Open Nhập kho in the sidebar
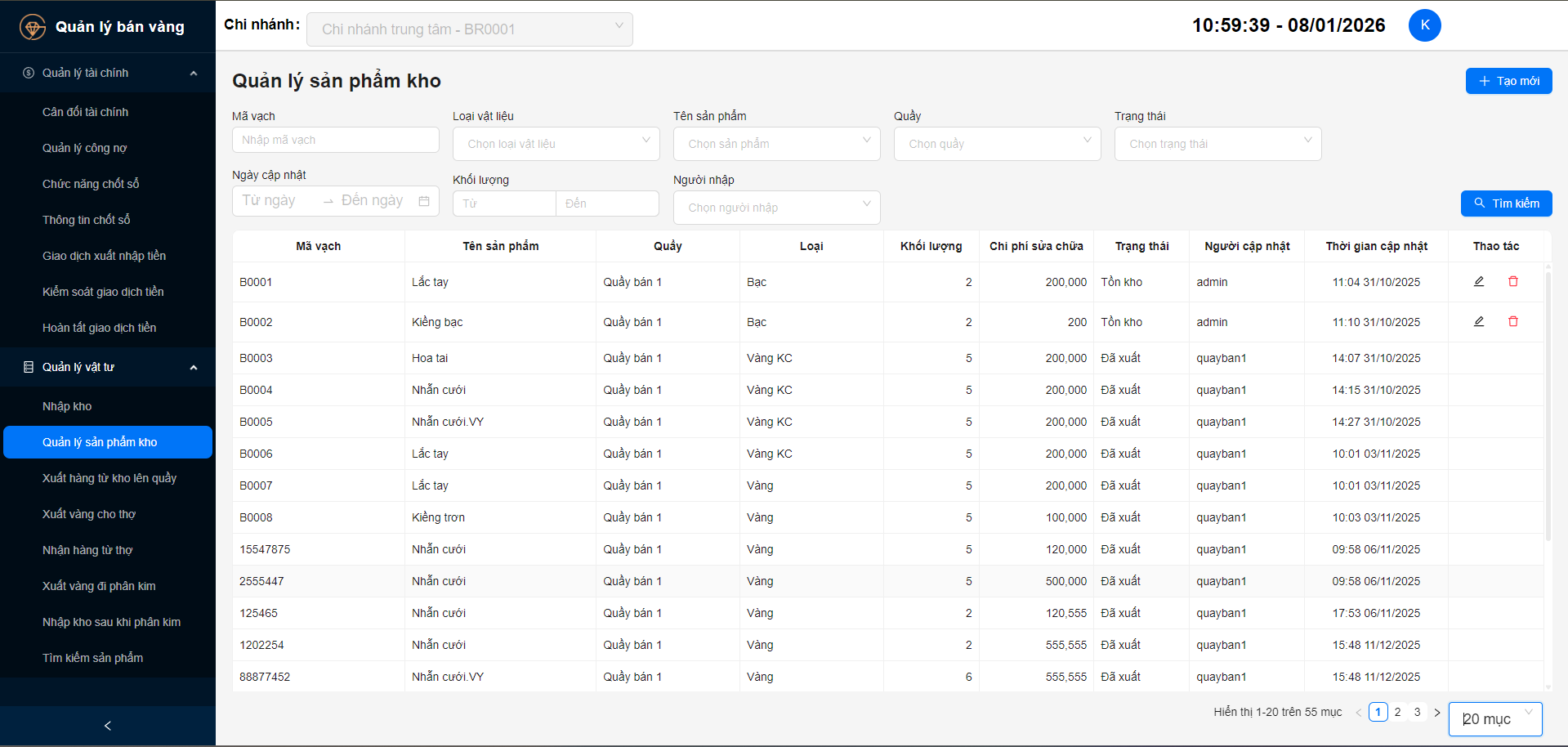1568x747 pixels. (67, 406)
